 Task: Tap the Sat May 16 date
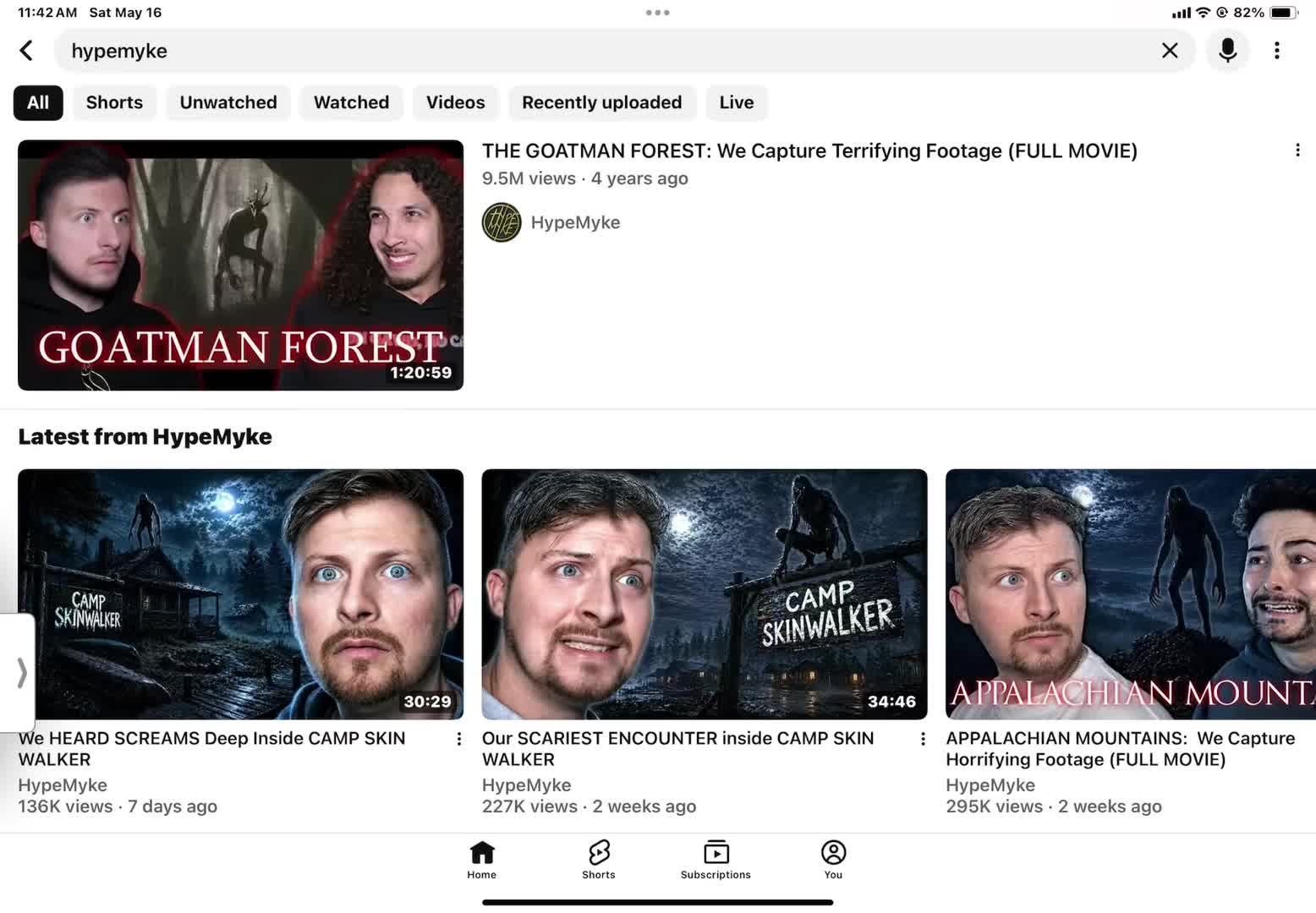[125, 13]
